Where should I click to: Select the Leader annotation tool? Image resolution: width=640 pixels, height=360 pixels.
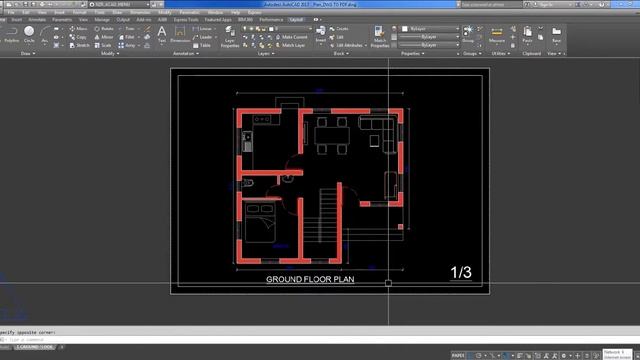(202, 37)
